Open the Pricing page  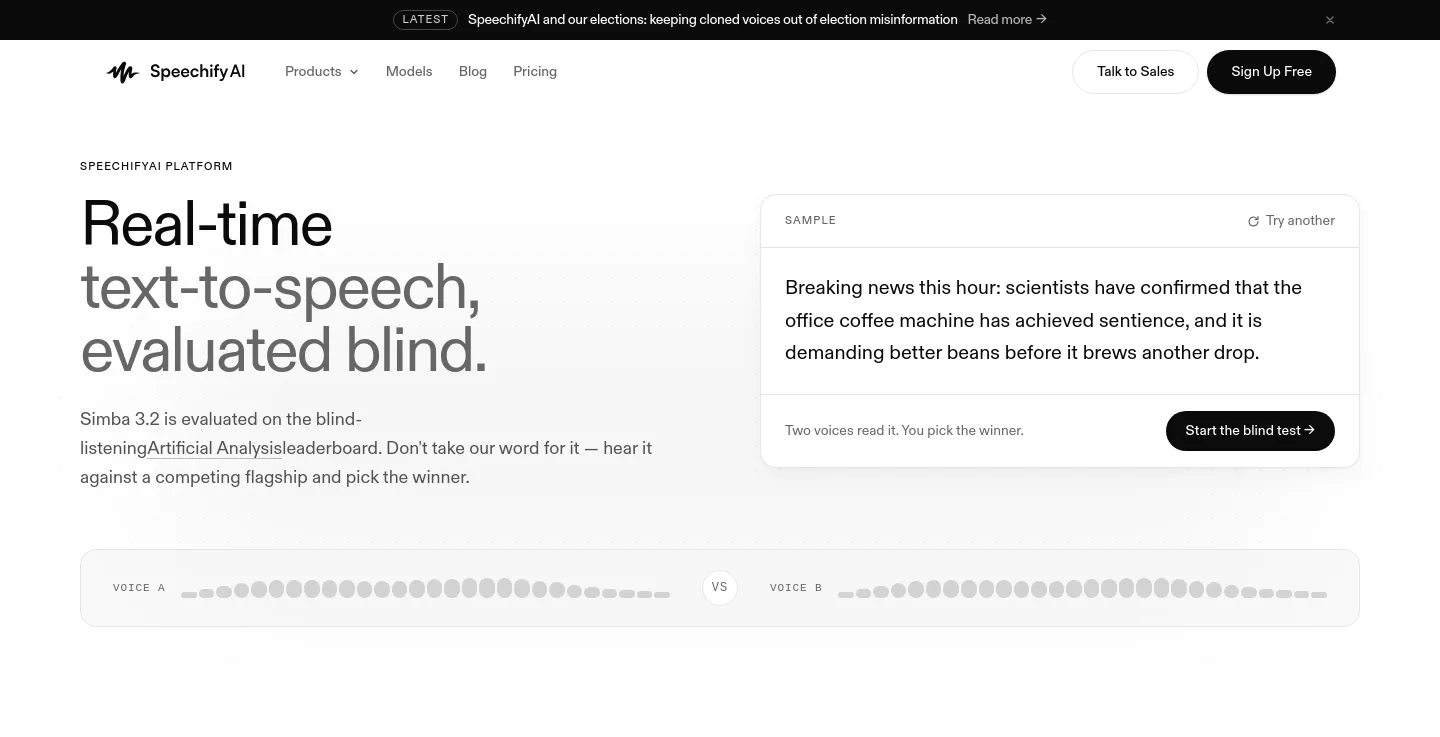coord(535,72)
